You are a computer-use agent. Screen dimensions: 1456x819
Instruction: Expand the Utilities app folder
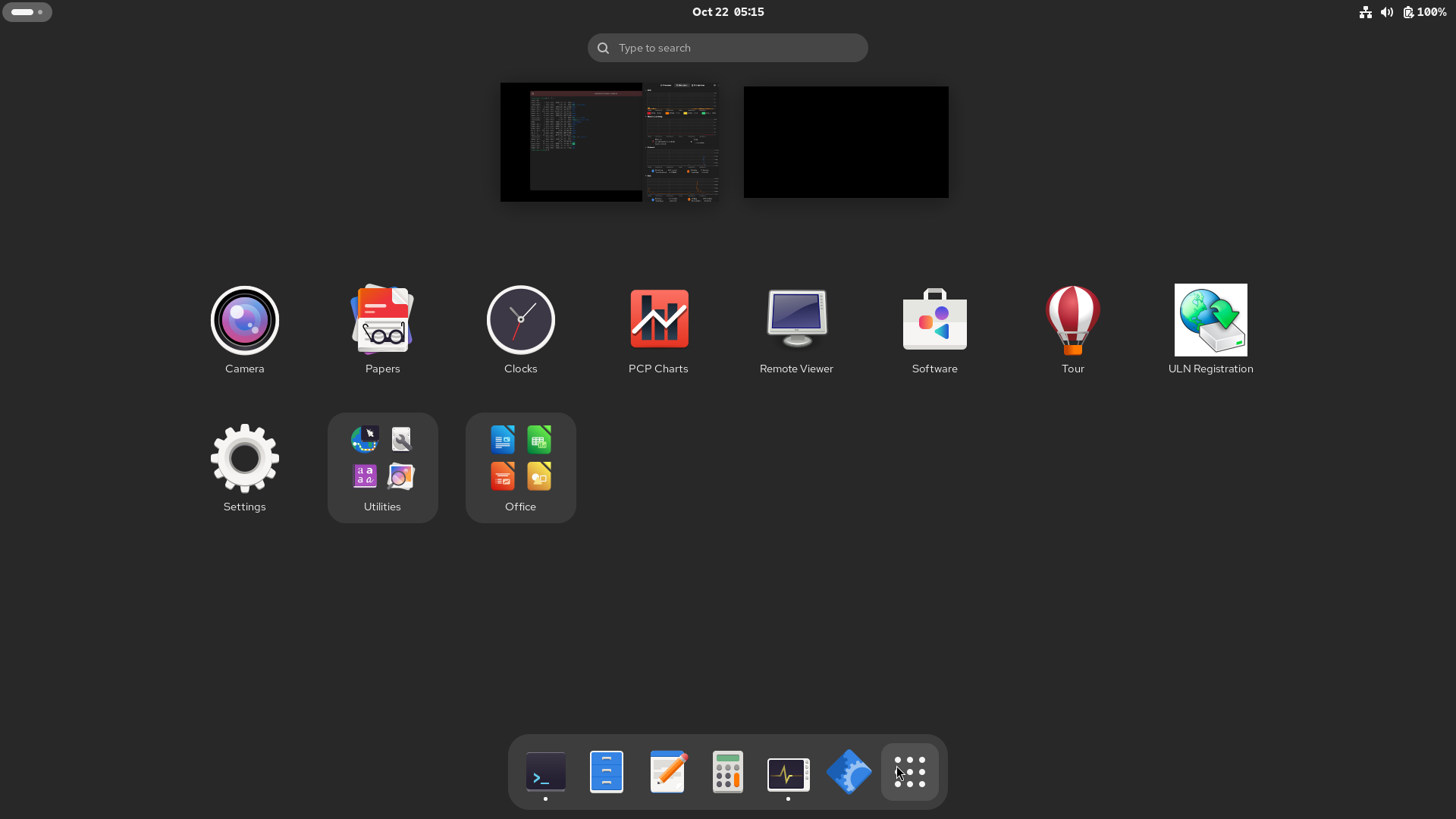[382, 467]
